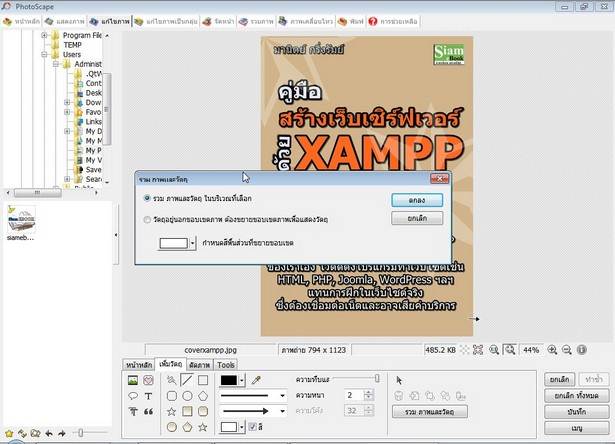Select the rich text tool
615x444 pixels.
[133, 411]
